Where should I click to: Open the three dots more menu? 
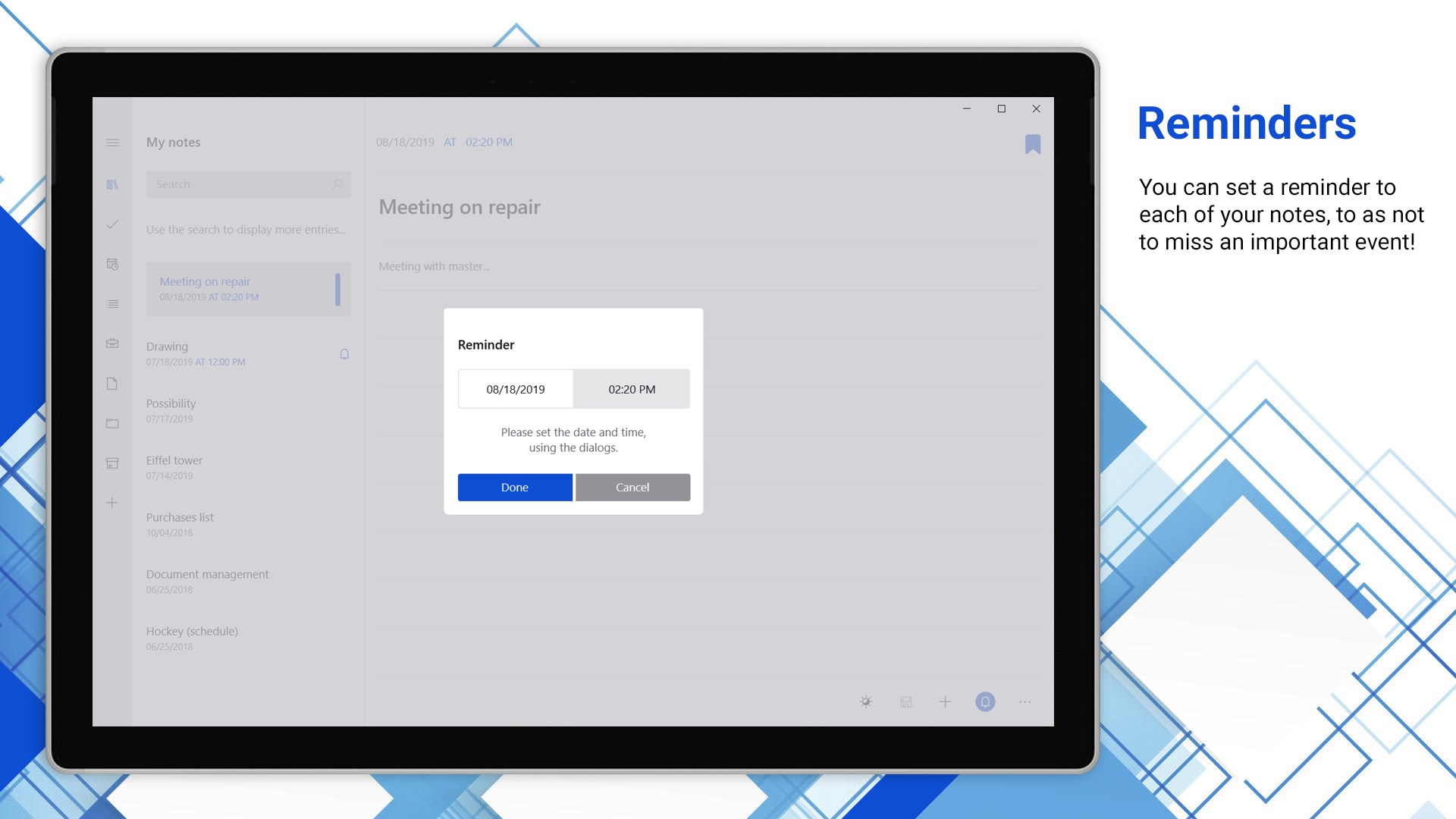(x=1025, y=701)
